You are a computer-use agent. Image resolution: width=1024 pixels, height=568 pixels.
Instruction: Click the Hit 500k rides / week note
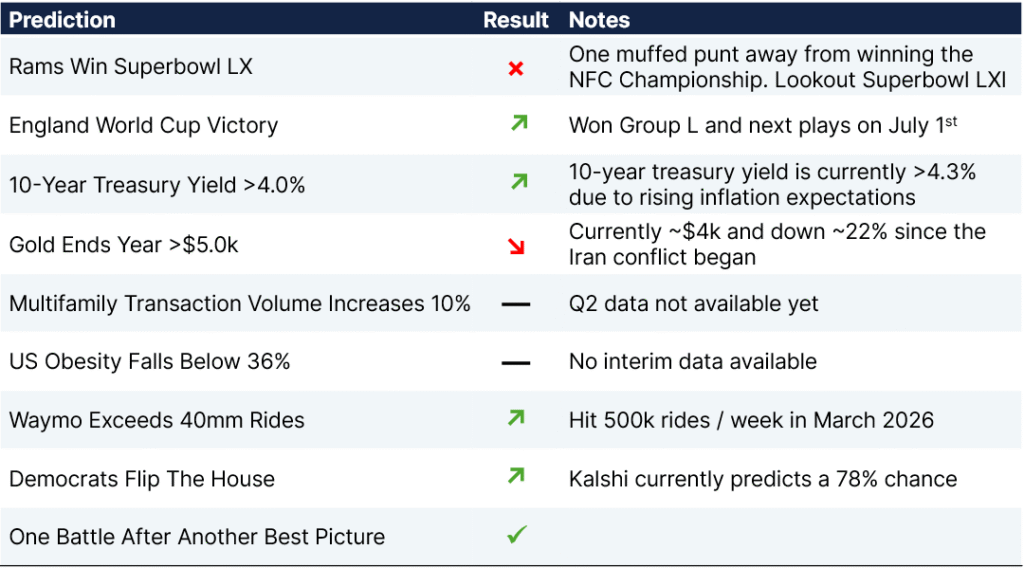[751, 420]
